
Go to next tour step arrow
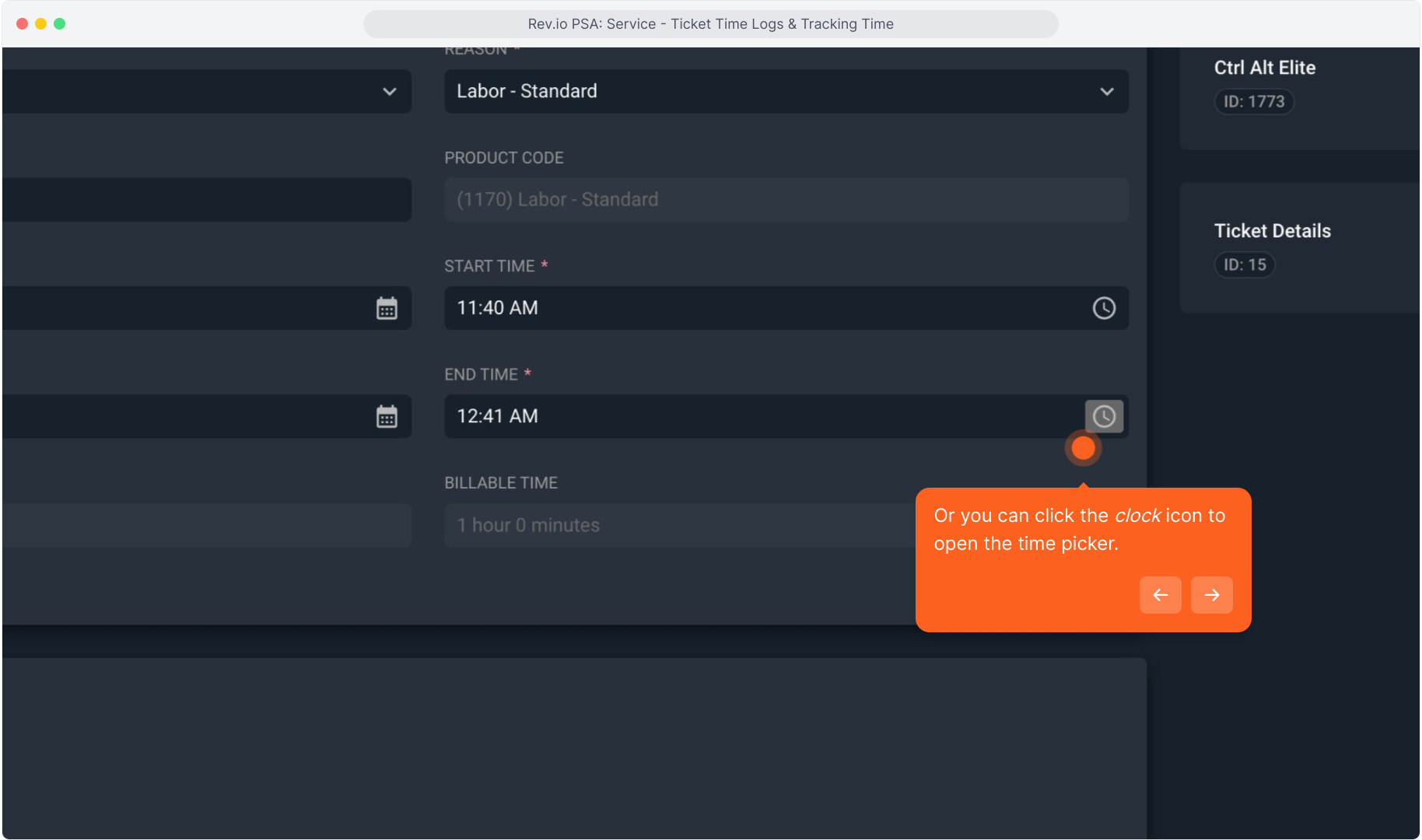pyautogui.click(x=1211, y=595)
